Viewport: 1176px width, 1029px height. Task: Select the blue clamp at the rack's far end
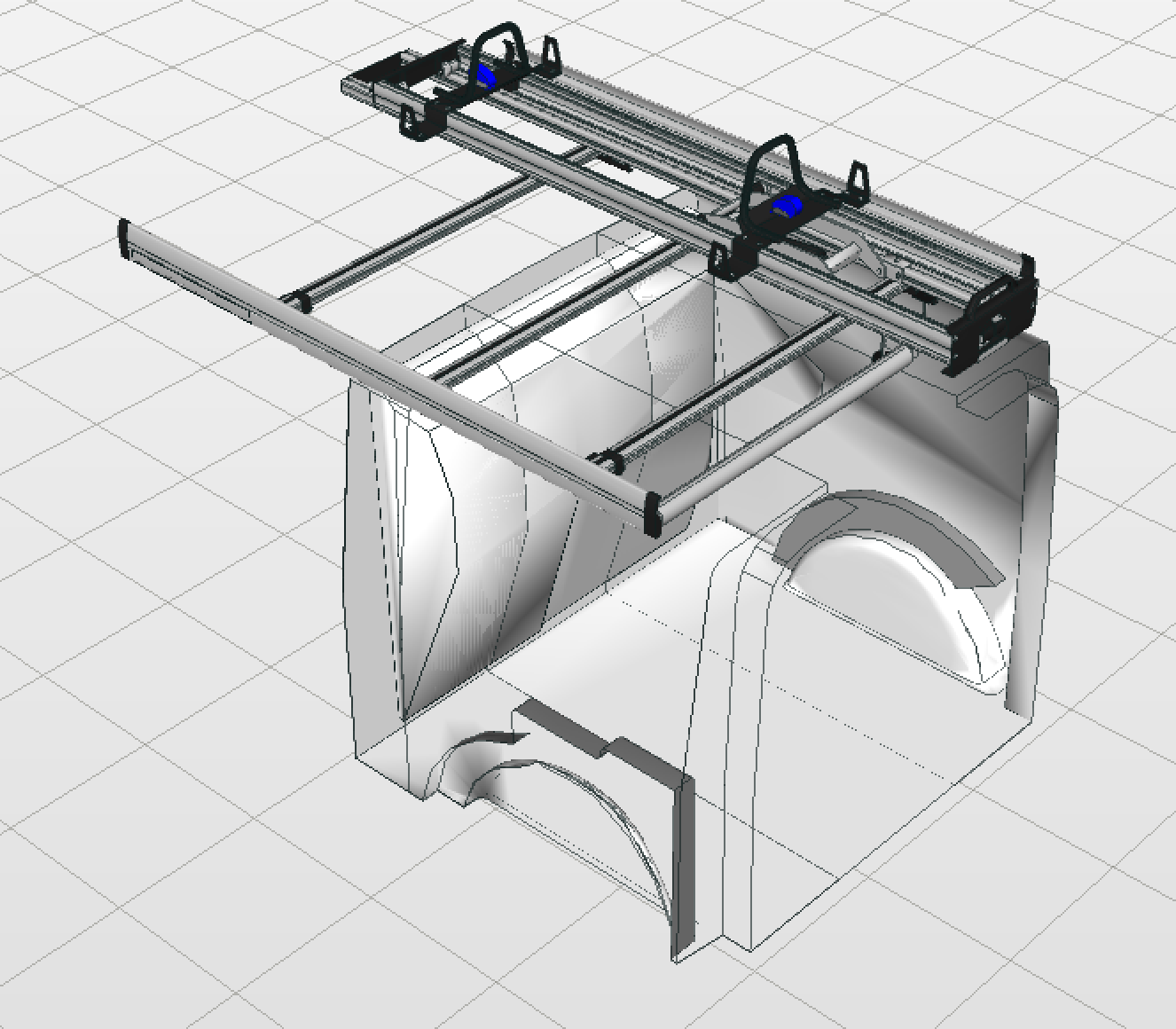click(484, 75)
